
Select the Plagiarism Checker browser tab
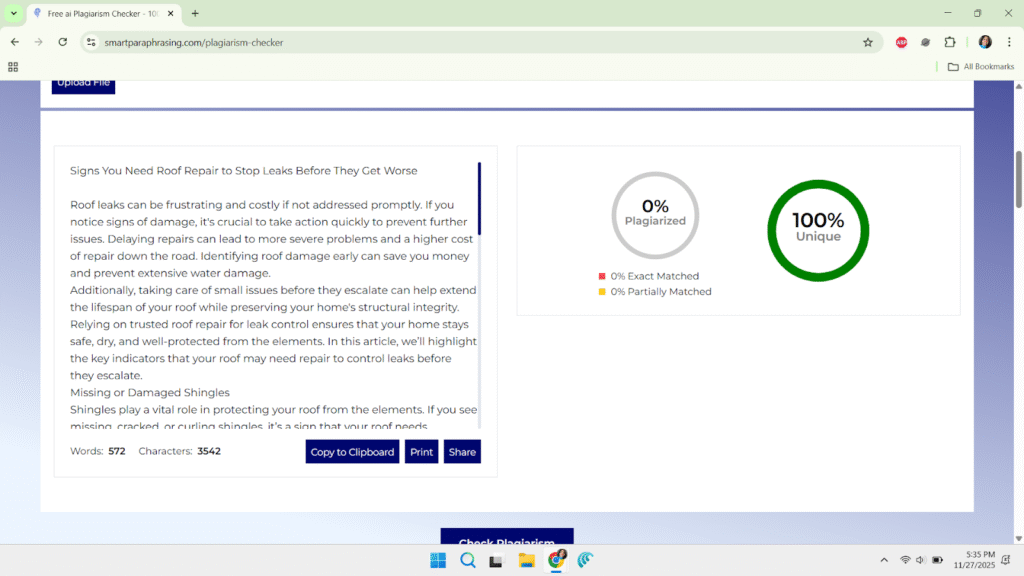coord(100,13)
